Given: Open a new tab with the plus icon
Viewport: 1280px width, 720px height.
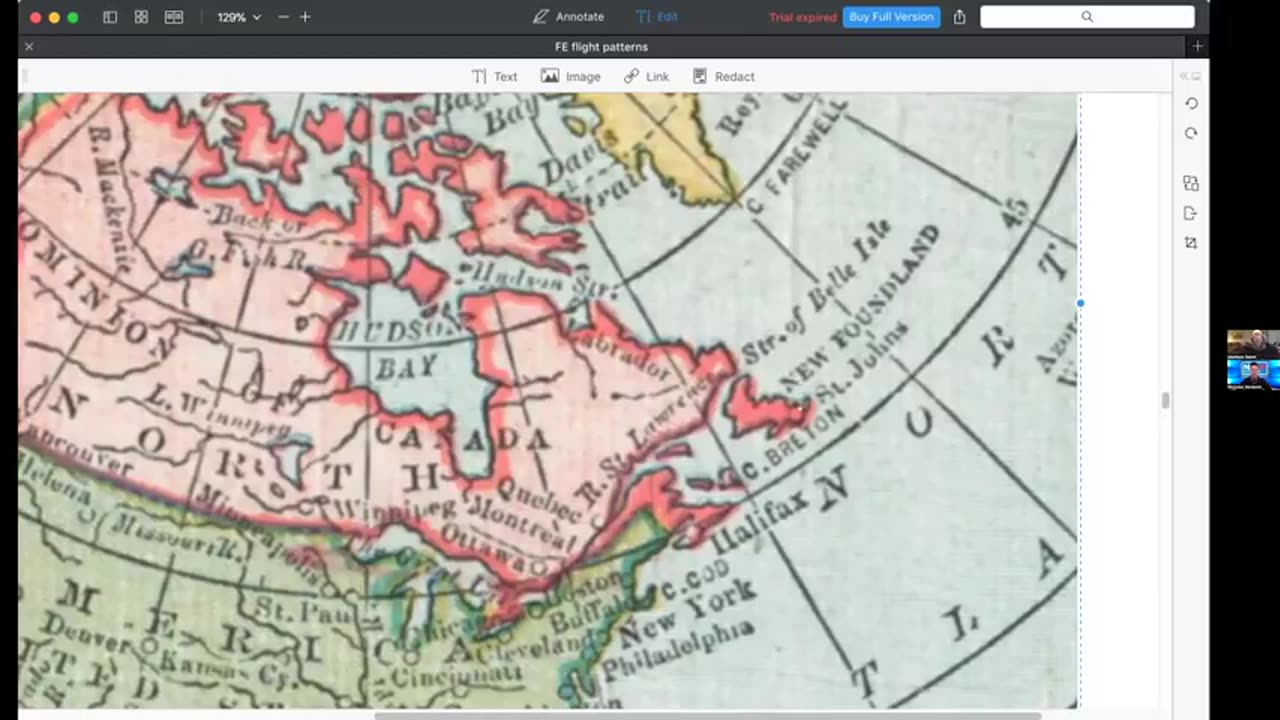Looking at the screenshot, I should pyautogui.click(x=1197, y=47).
